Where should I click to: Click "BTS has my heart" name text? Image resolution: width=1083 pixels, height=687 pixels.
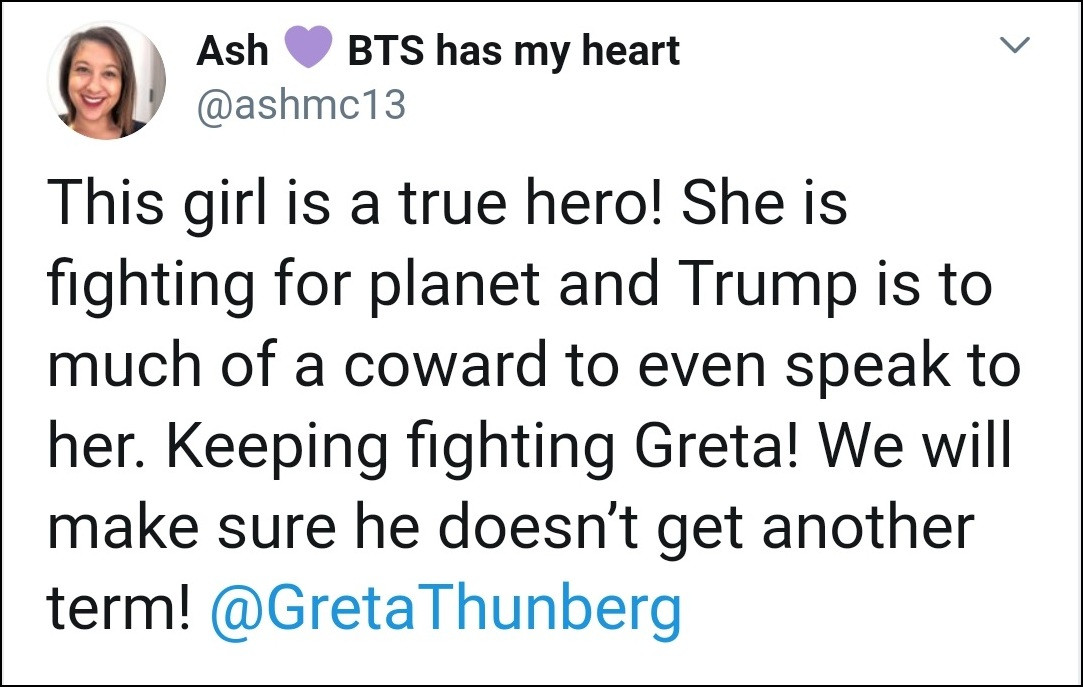pos(513,51)
